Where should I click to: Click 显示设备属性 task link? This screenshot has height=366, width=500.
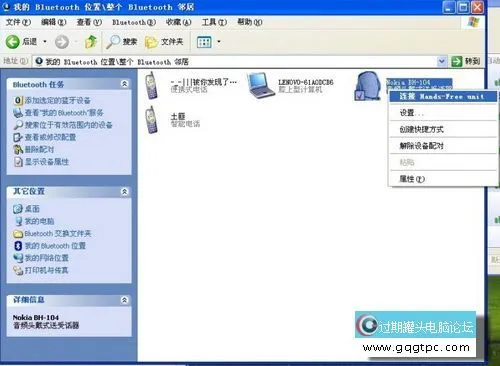[47, 162]
